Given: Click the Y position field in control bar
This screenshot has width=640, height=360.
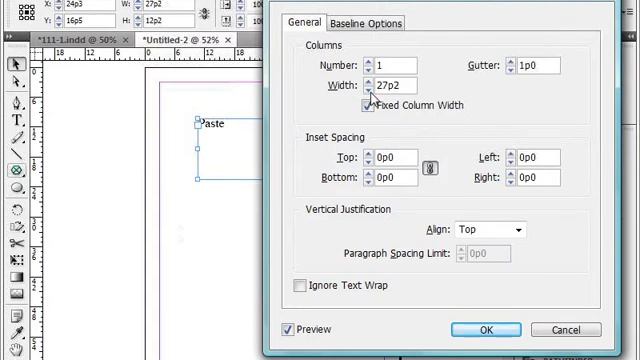Looking at the screenshot, I should (x=90, y=20).
